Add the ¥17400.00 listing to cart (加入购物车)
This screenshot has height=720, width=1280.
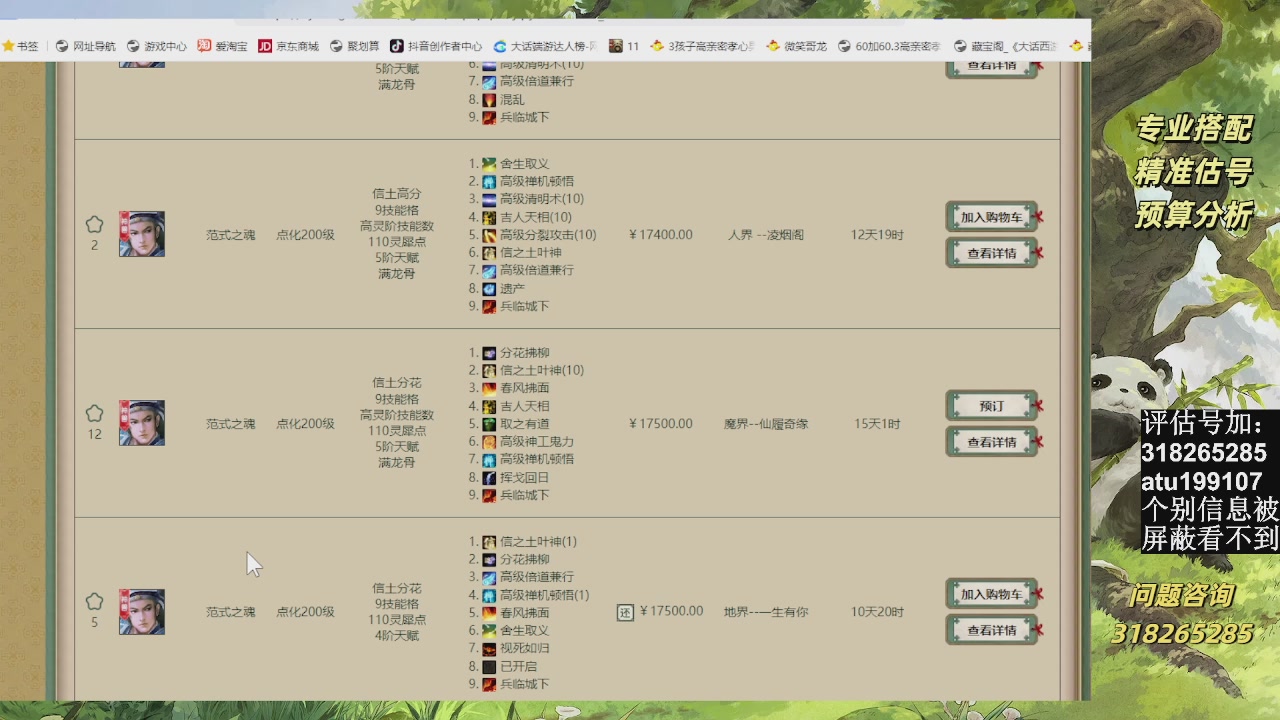(991, 217)
